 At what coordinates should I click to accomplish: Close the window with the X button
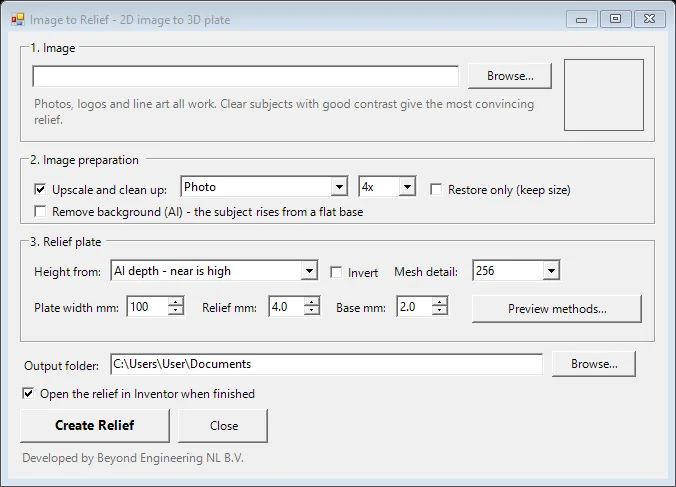649,19
